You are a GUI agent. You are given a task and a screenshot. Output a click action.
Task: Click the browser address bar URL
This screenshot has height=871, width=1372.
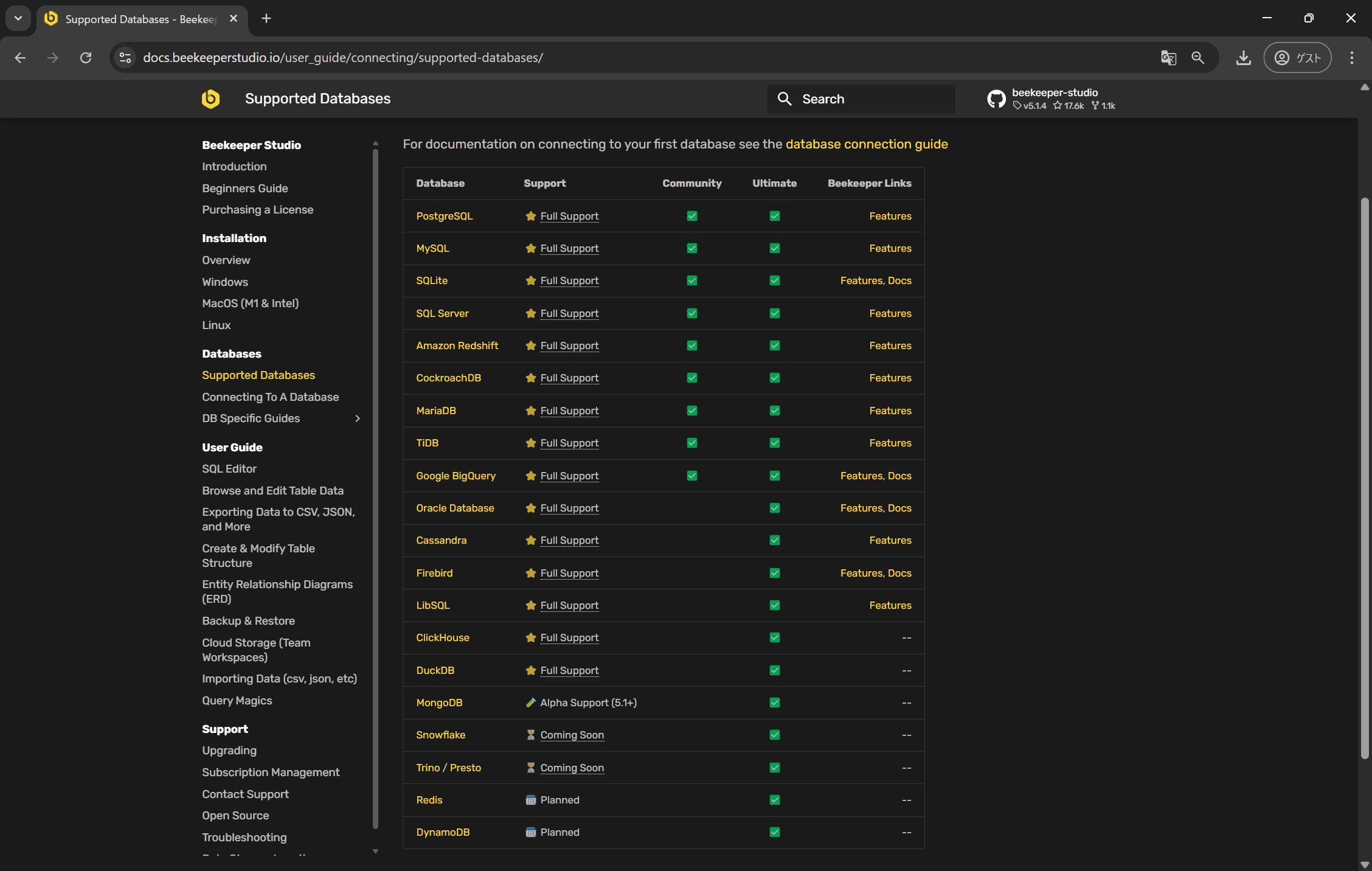pos(343,58)
